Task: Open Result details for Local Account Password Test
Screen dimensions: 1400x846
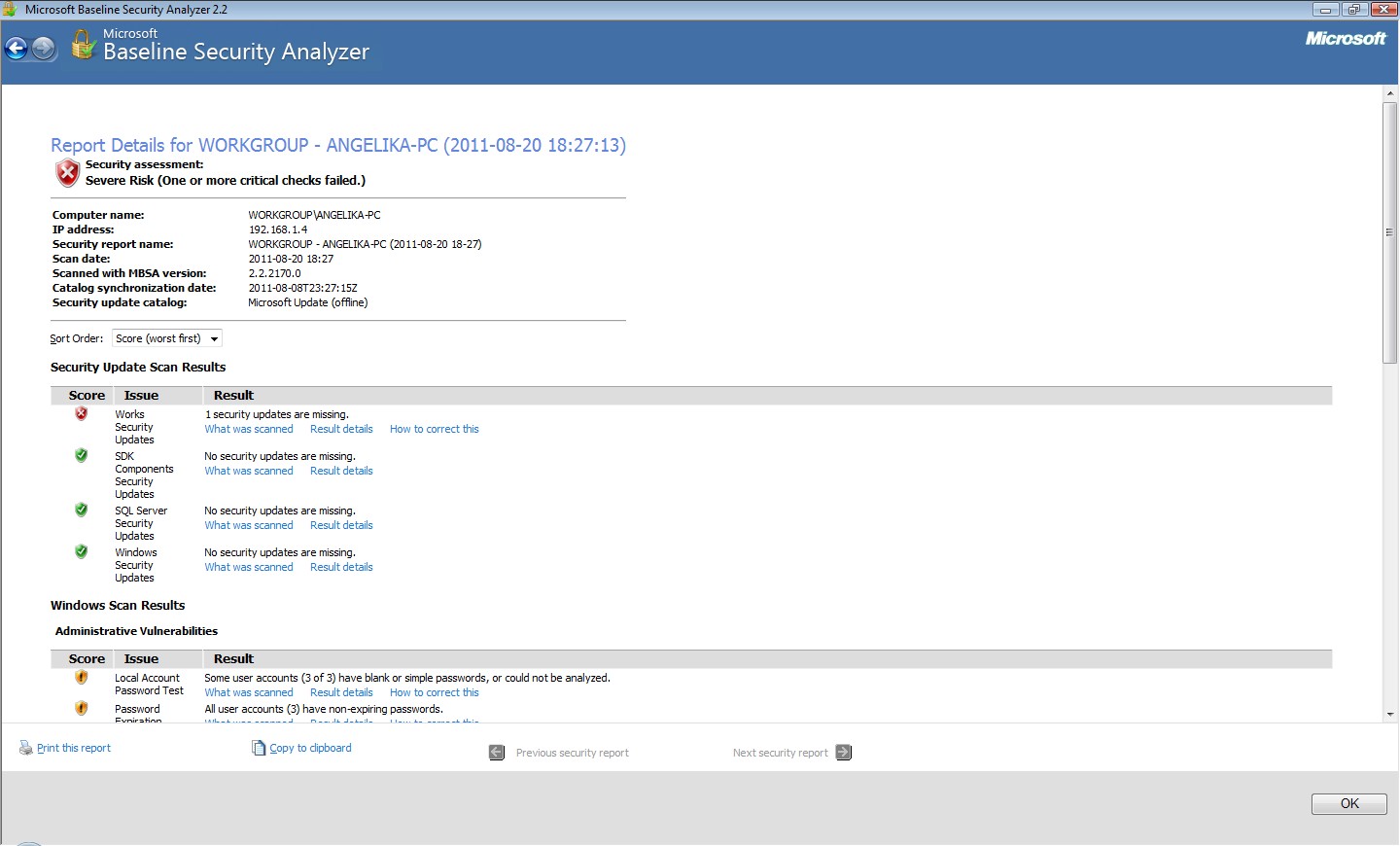Action: (x=341, y=692)
